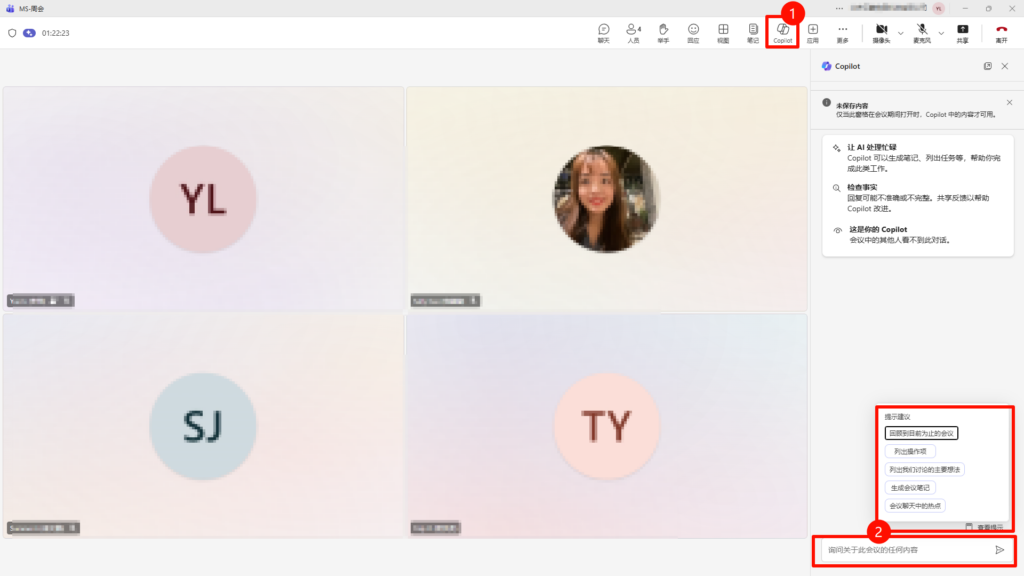1024x576 pixels.
Task: Click the Copilot message input box
Action: point(900,550)
